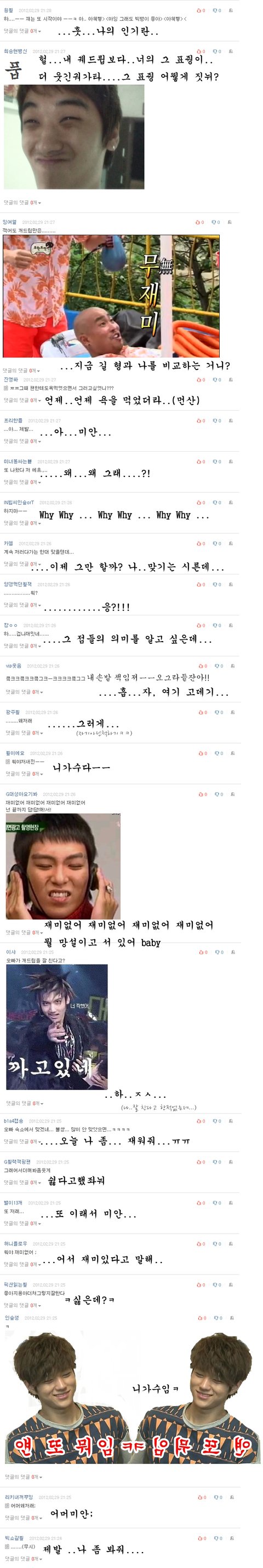
Task: Open the mirrored smiling boys image
Action: (131, 1399)
